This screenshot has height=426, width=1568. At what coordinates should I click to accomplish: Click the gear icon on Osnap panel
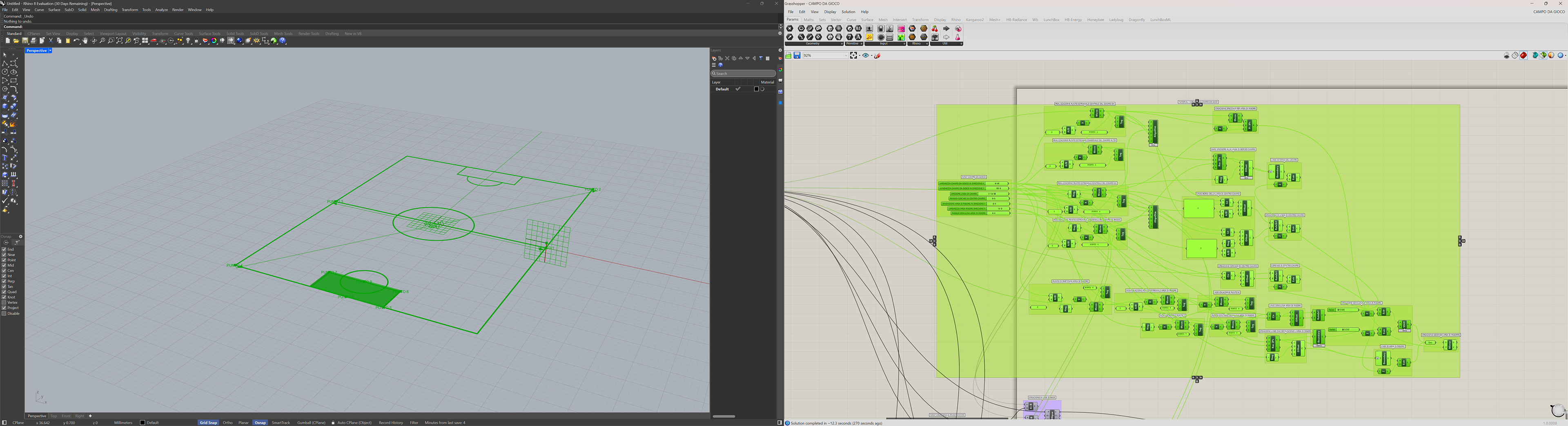pos(21,237)
